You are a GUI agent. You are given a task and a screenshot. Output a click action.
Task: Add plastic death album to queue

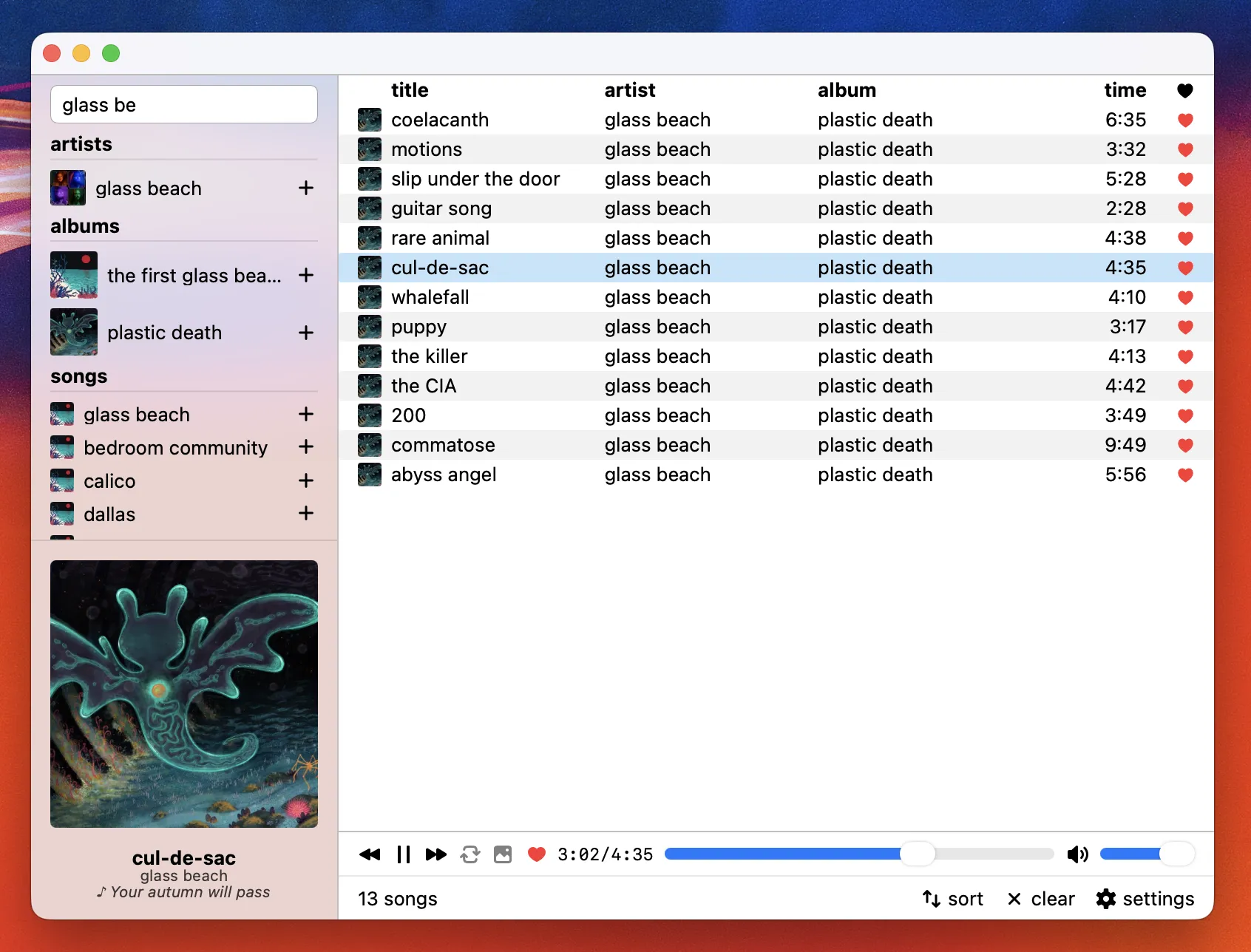coord(306,333)
